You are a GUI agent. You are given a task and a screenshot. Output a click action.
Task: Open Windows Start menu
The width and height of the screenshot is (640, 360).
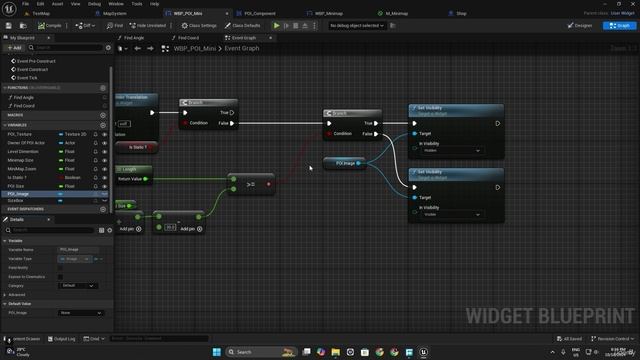point(217,352)
